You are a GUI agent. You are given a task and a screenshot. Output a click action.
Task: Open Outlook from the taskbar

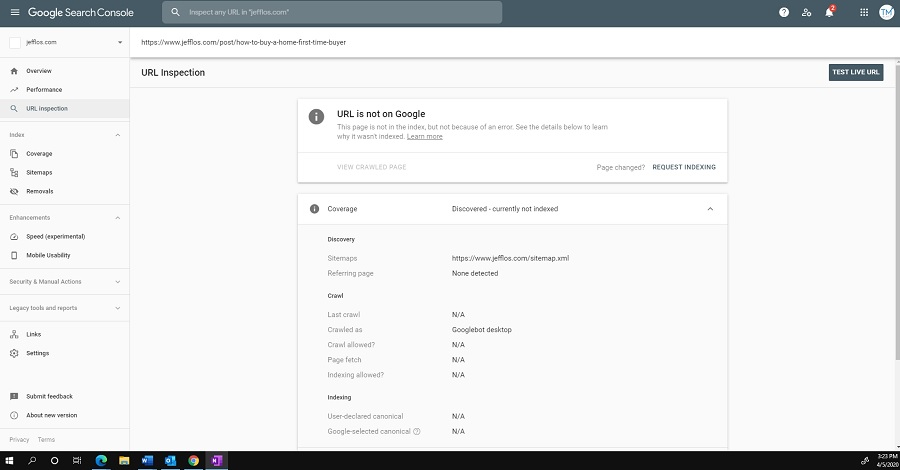[170, 460]
